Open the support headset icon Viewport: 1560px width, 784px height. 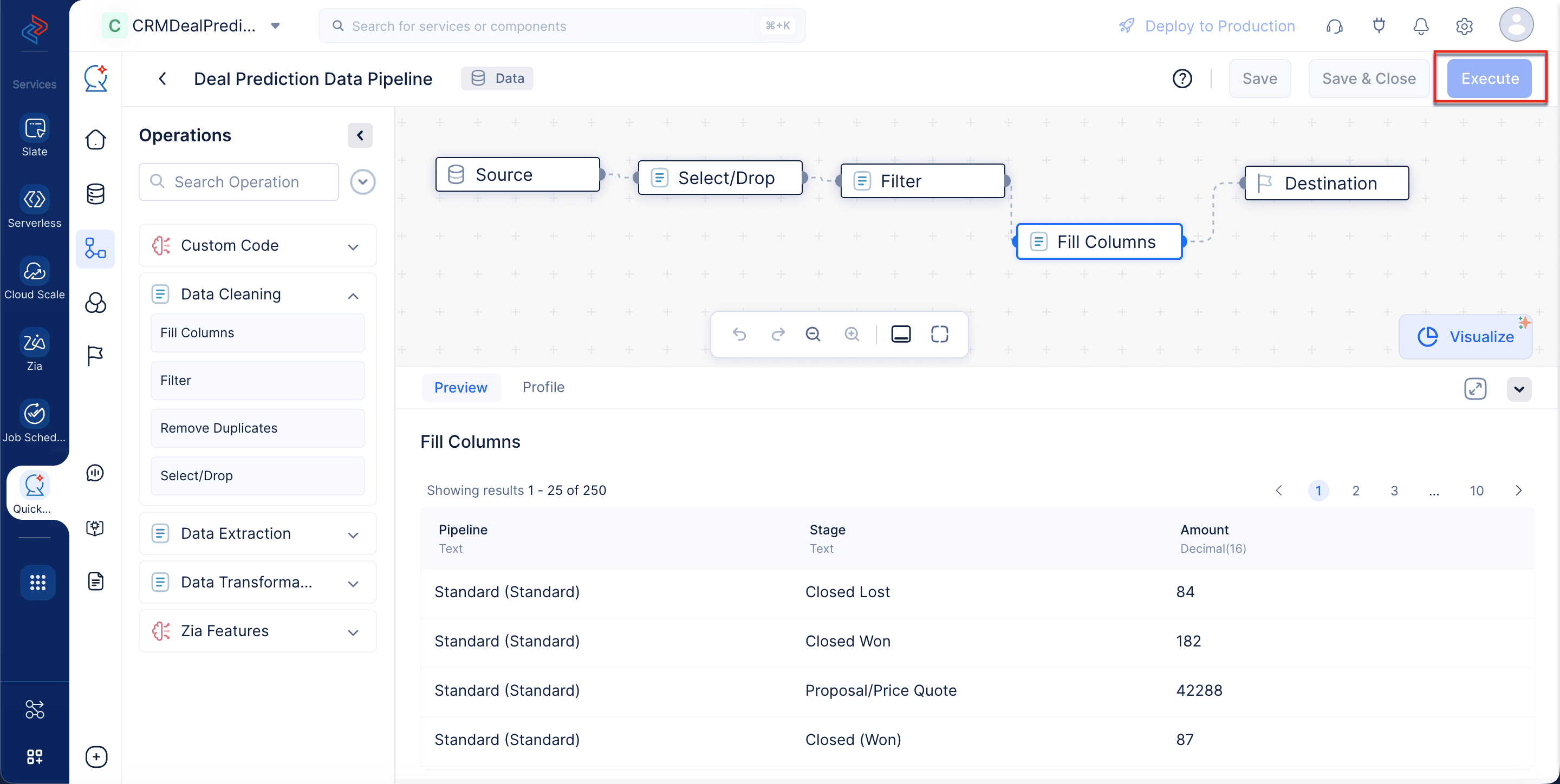click(1334, 26)
